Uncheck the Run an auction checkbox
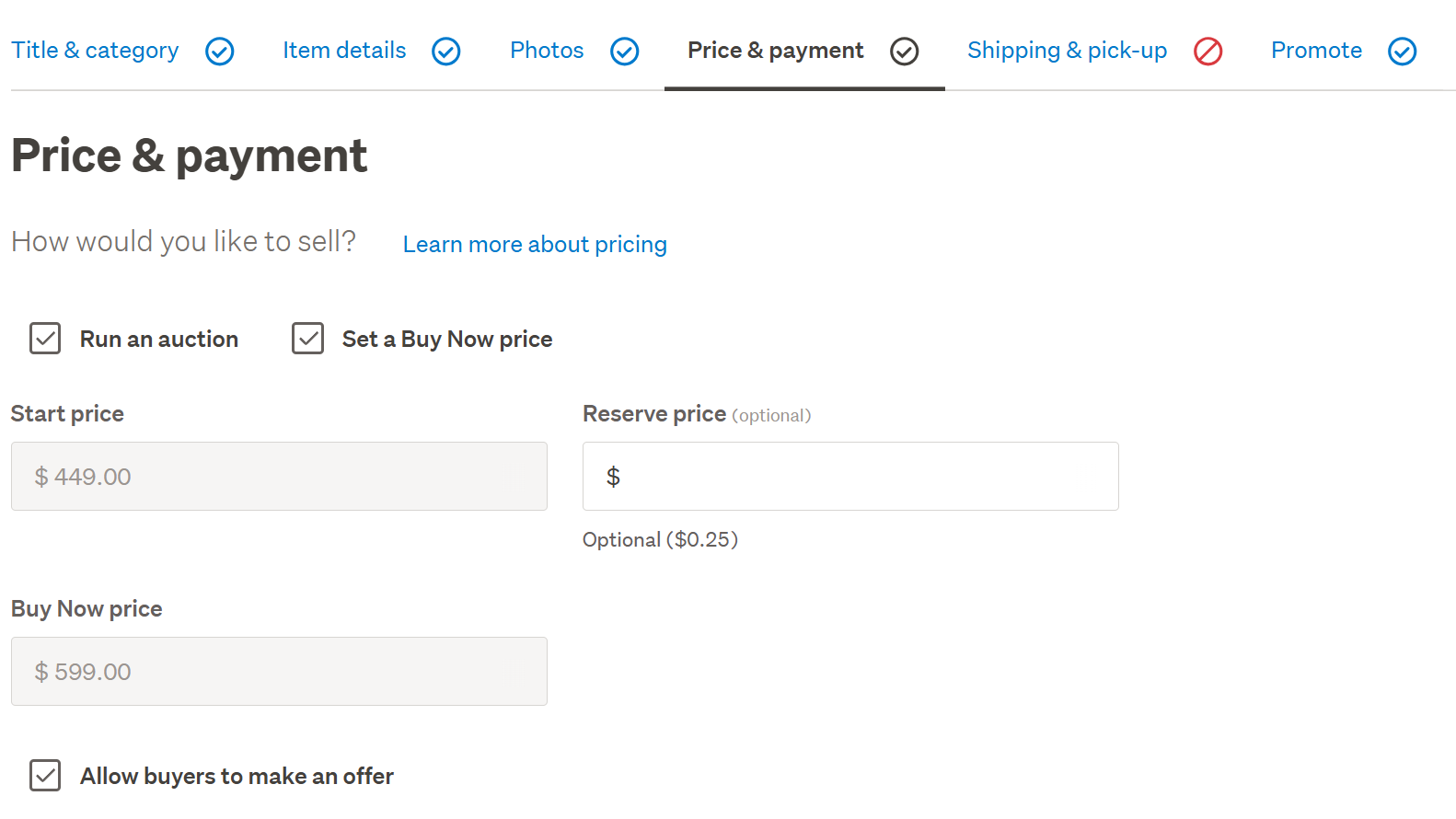This screenshot has width=1456, height=819. pos(45,339)
